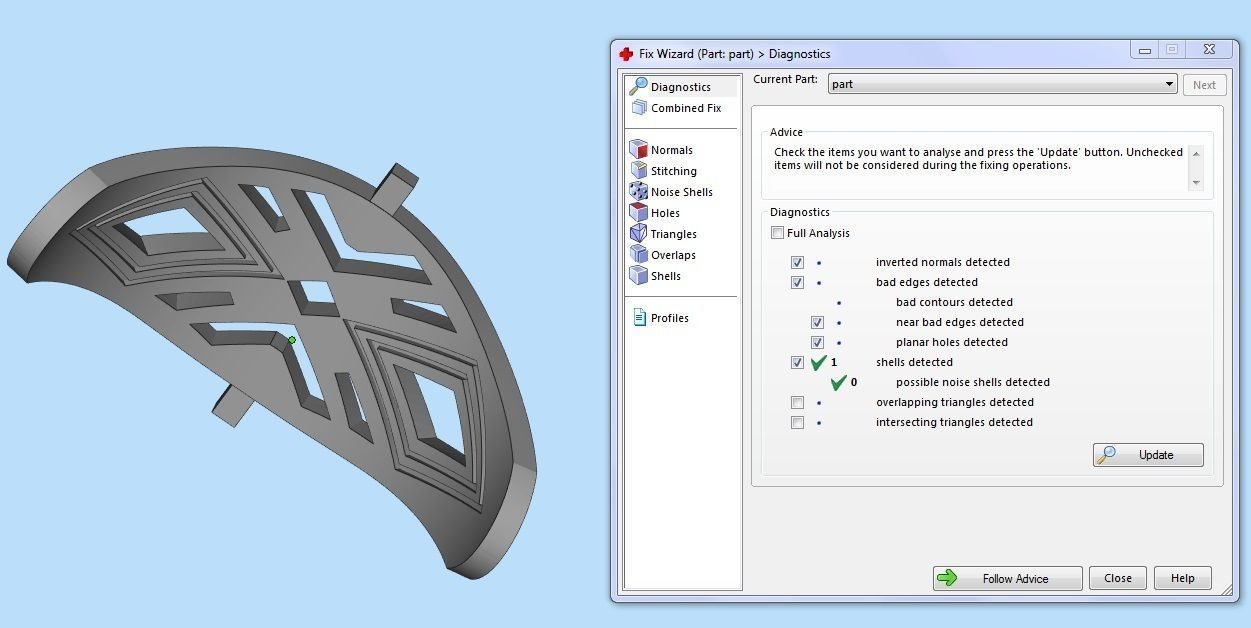The width and height of the screenshot is (1251, 628).
Task: Click the Update button
Action: tap(1148, 455)
